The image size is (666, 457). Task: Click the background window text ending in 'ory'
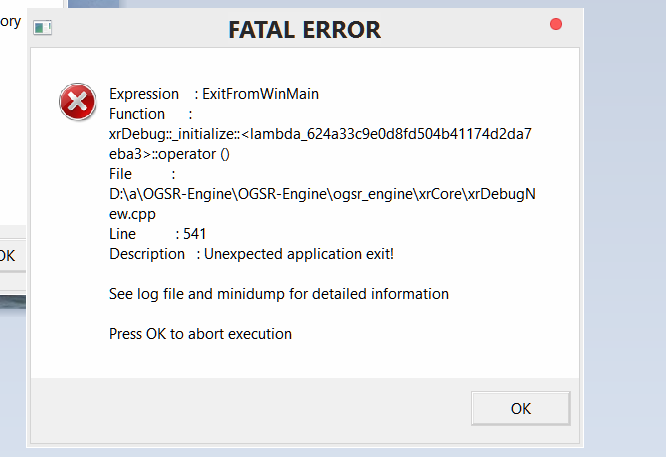click(9, 22)
